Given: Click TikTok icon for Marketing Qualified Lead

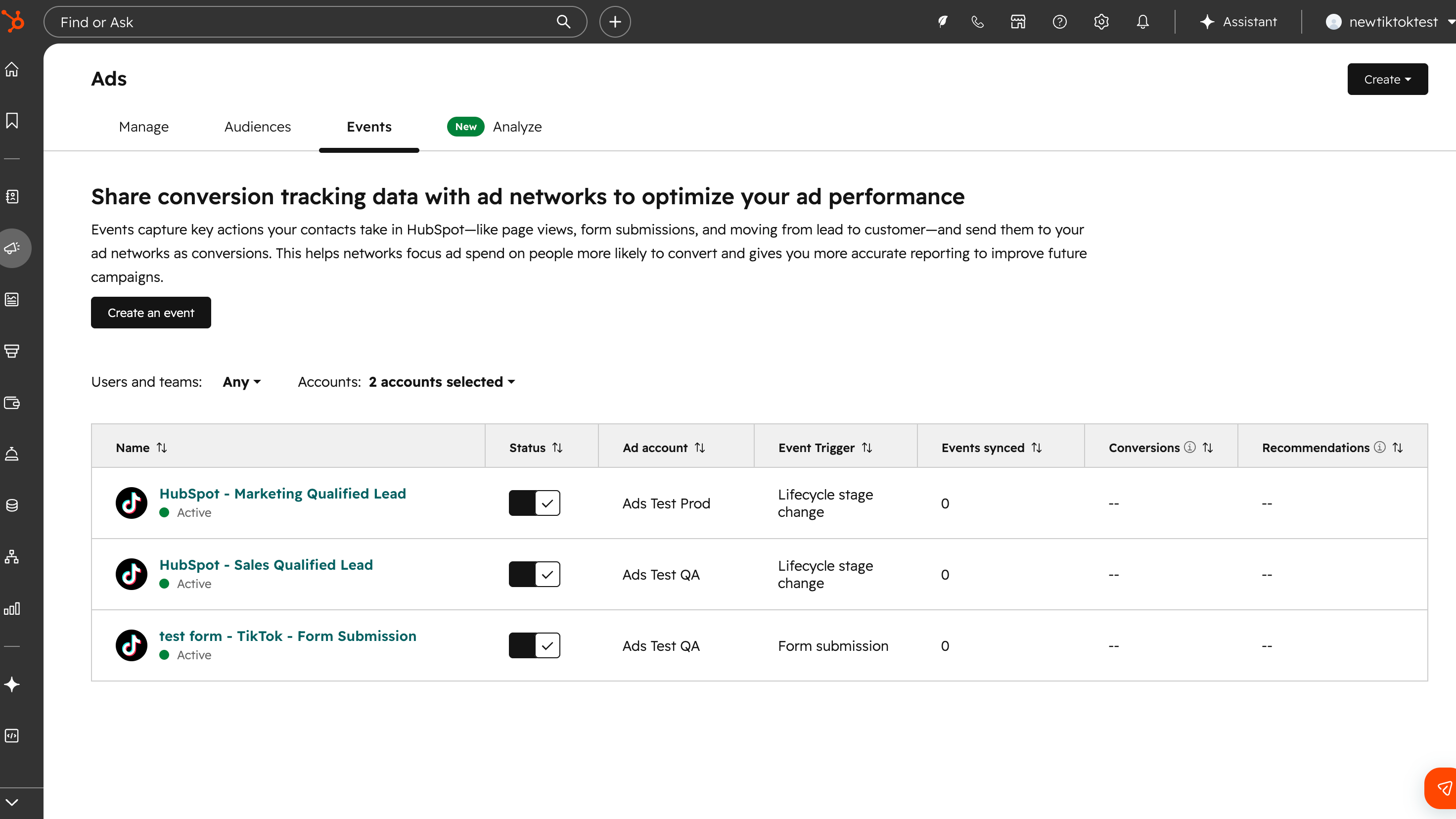Looking at the screenshot, I should [131, 502].
